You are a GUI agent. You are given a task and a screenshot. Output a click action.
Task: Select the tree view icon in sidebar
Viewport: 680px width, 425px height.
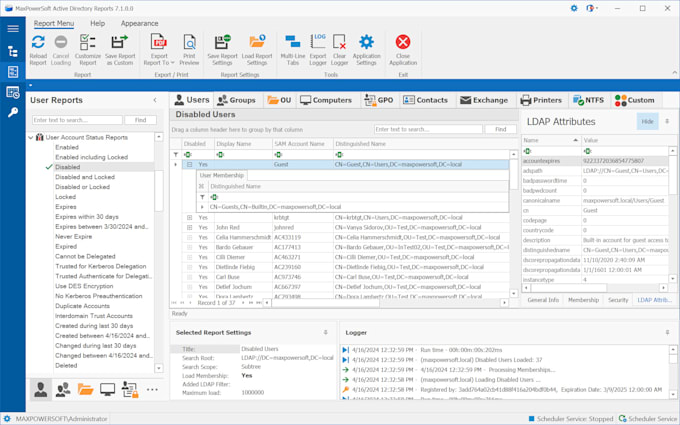tap(13, 52)
